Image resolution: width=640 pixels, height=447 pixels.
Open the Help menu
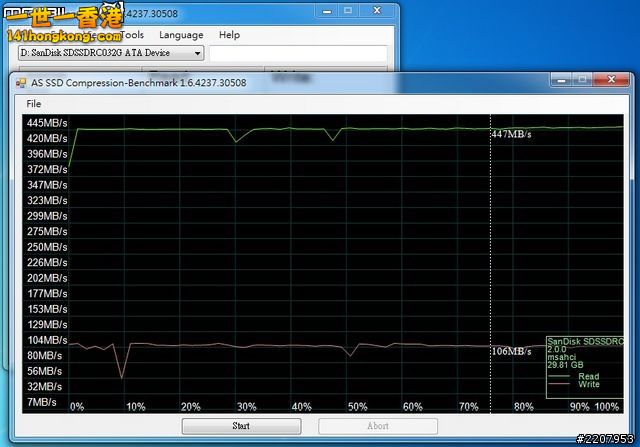pos(229,35)
